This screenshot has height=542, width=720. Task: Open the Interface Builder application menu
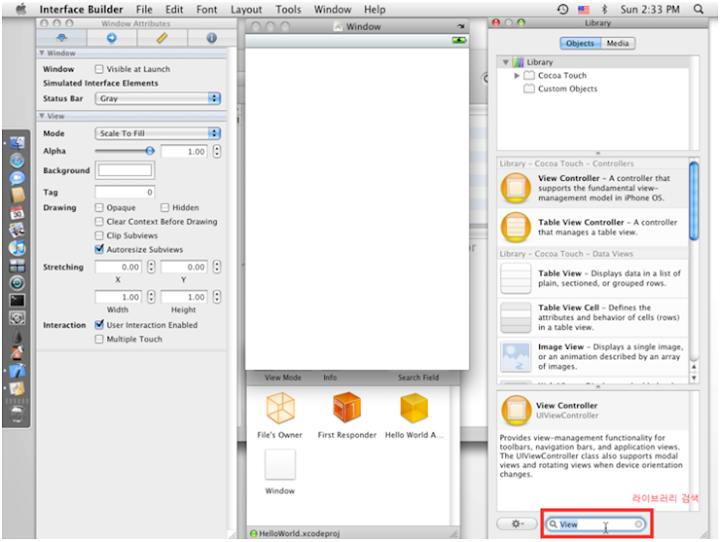tap(81, 9)
